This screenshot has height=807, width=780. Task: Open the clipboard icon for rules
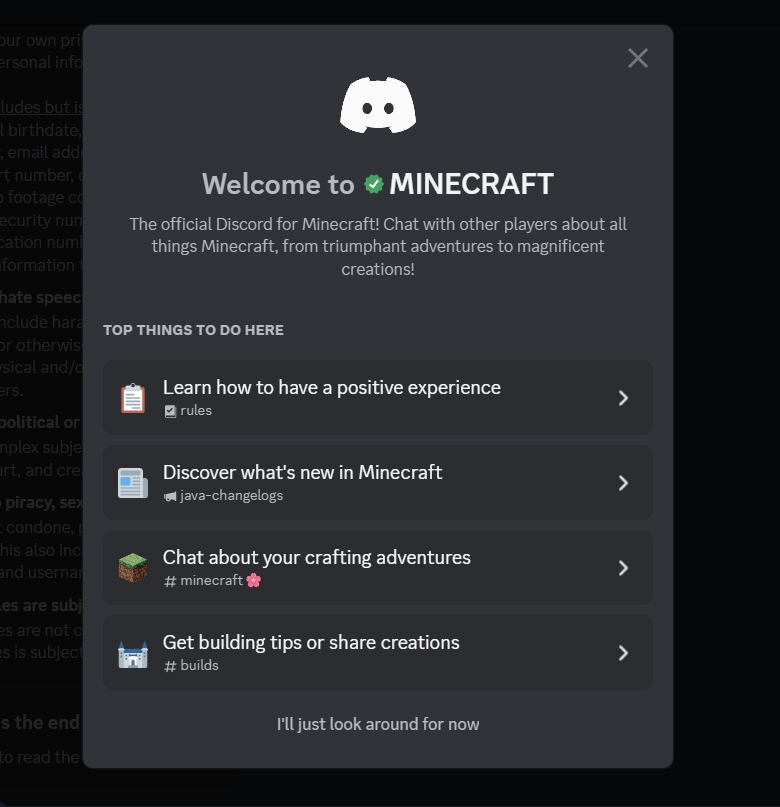pyautogui.click(x=133, y=398)
